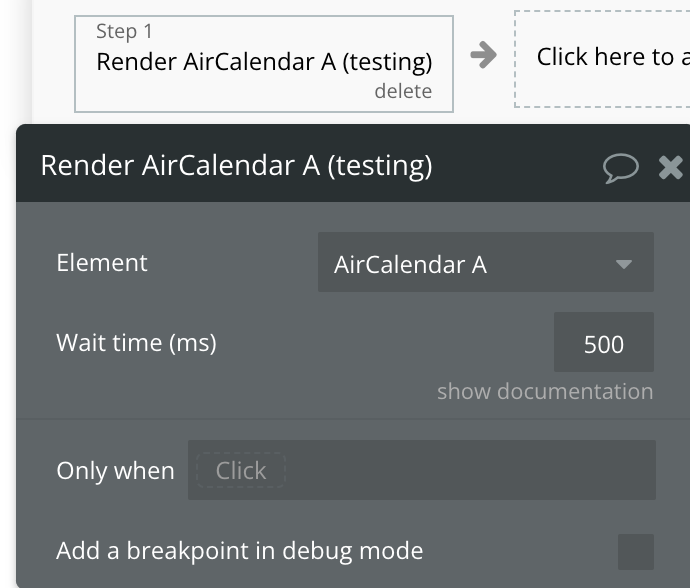This screenshot has width=690, height=588.
Task: Click the Step 1 heading text
Action: pos(124,31)
